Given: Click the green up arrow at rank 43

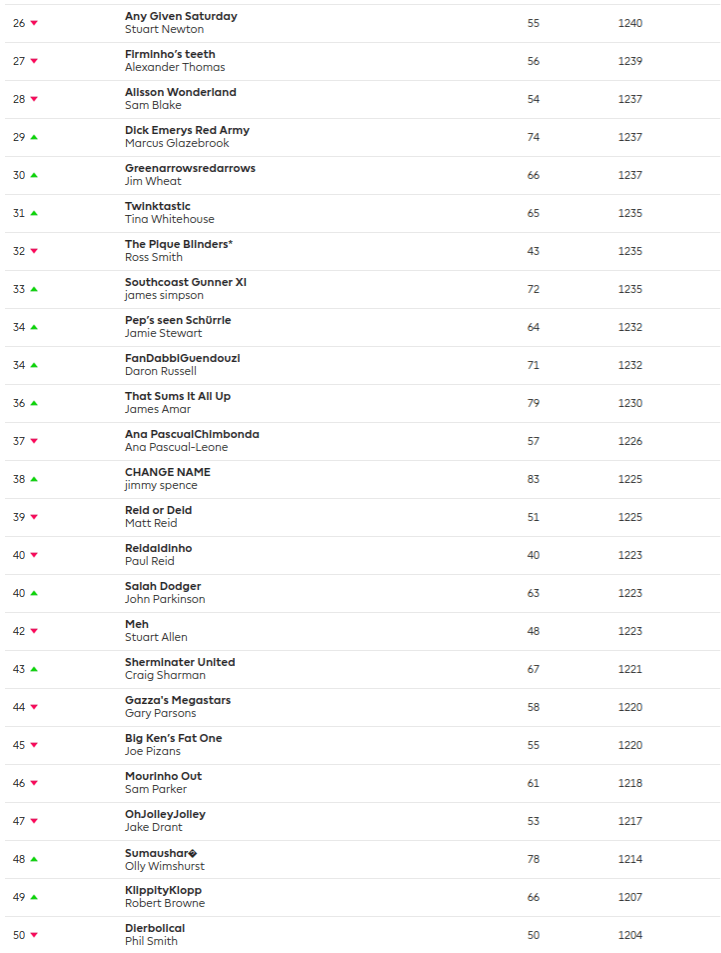Looking at the screenshot, I should tap(34, 669).
